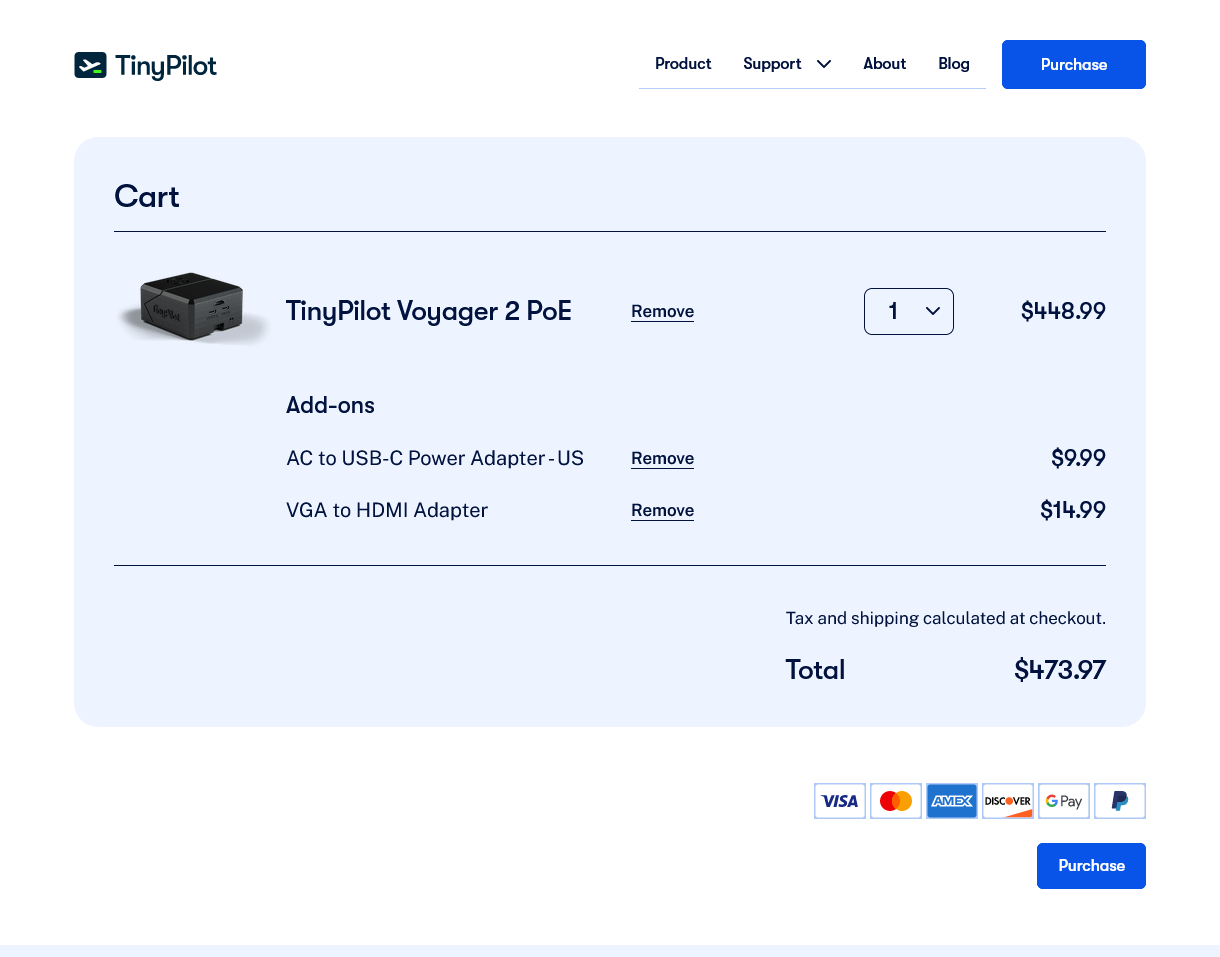Visit the Blog page
The image size is (1220, 957).
(954, 64)
